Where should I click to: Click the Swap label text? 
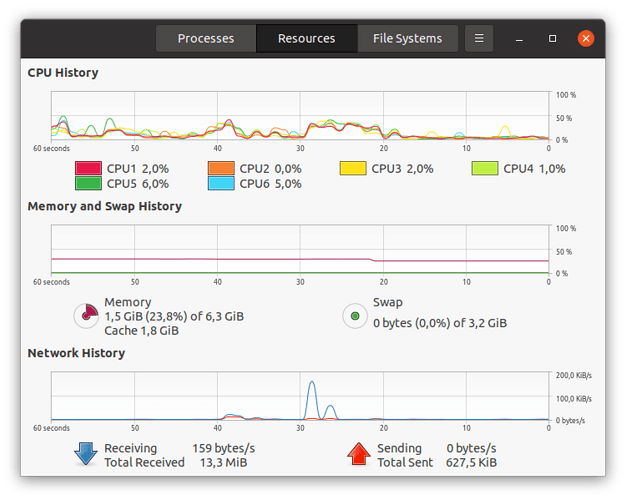387,302
